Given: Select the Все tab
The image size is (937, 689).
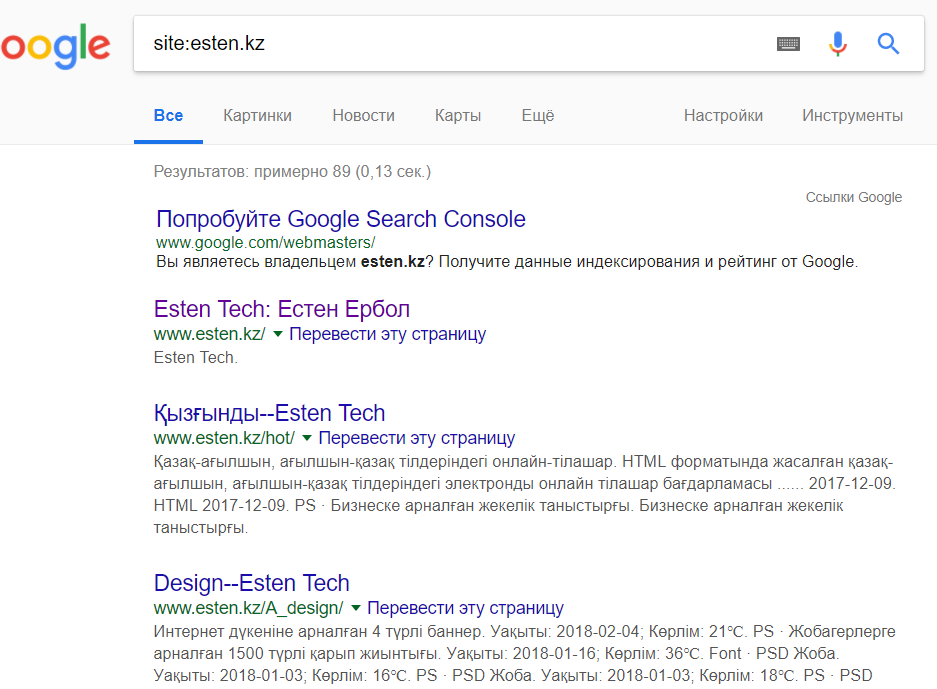Looking at the screenshot, I should 169,115.
